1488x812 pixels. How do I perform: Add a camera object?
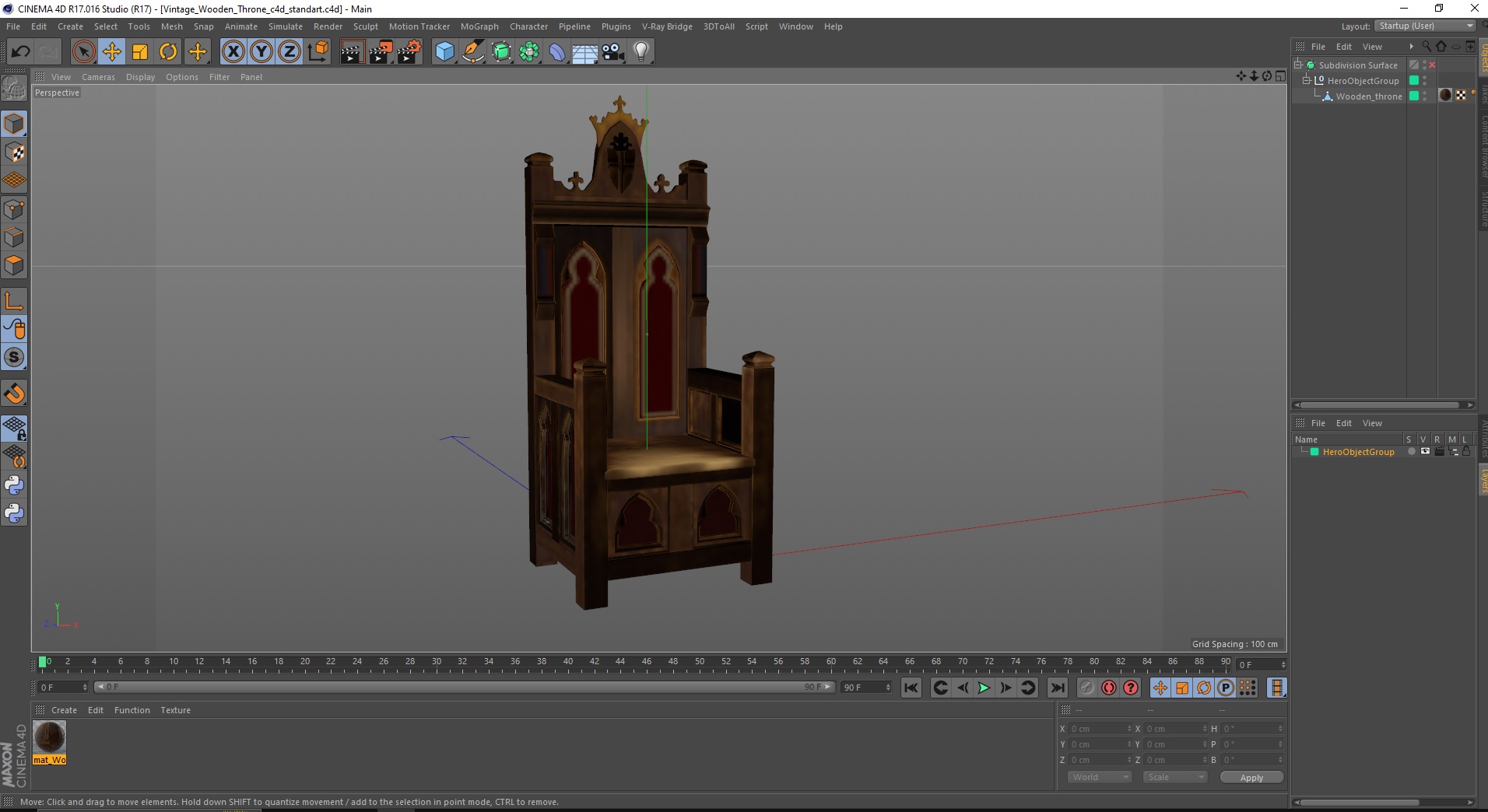point(613,52)
